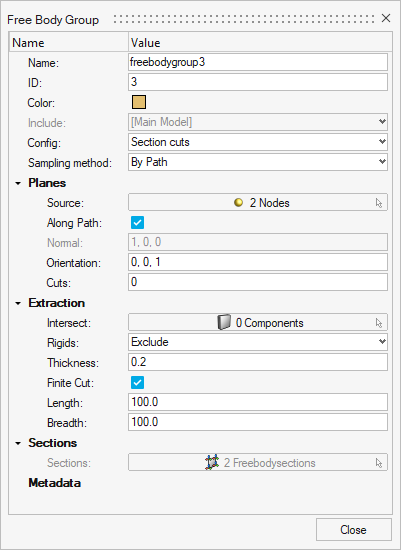Click the Name field containing freebodygroup3

(x=258, y=62)
